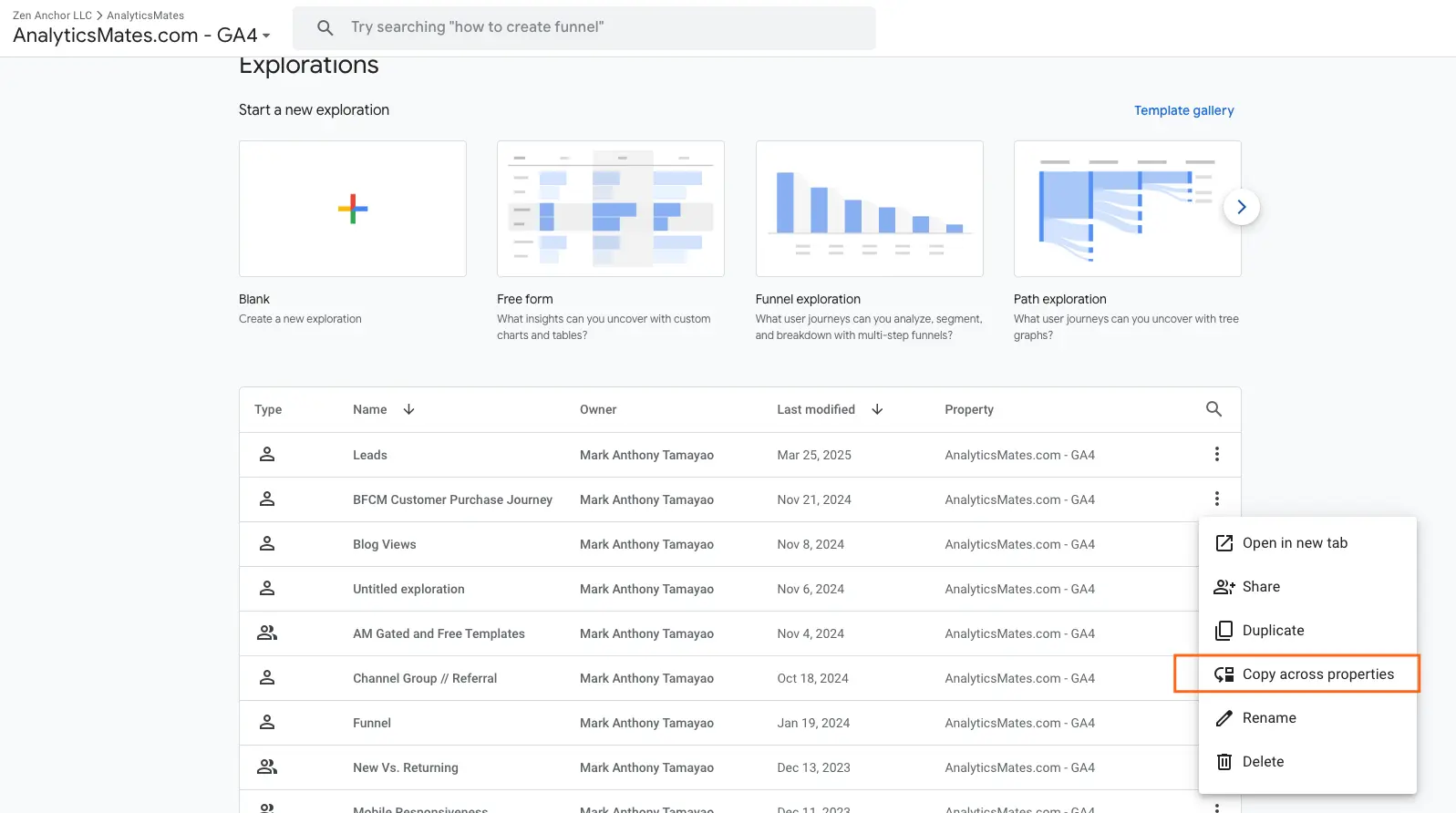The height and width of the screenshot is (813, 1456).
Task: Click person icon in BFCM Customer Purchase Journey row
Action: pyautogui.click(x=267, y=499)
